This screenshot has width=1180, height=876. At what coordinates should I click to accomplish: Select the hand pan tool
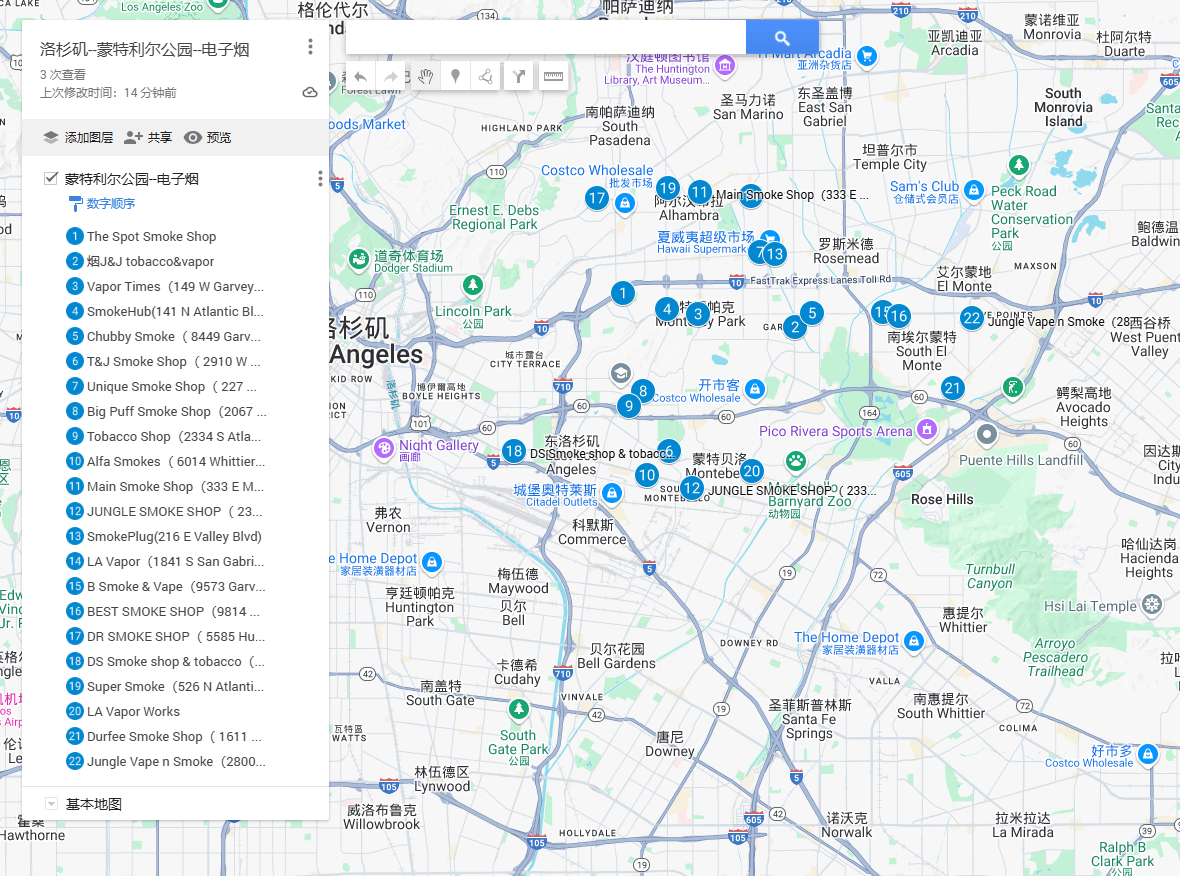click(425, 77)
